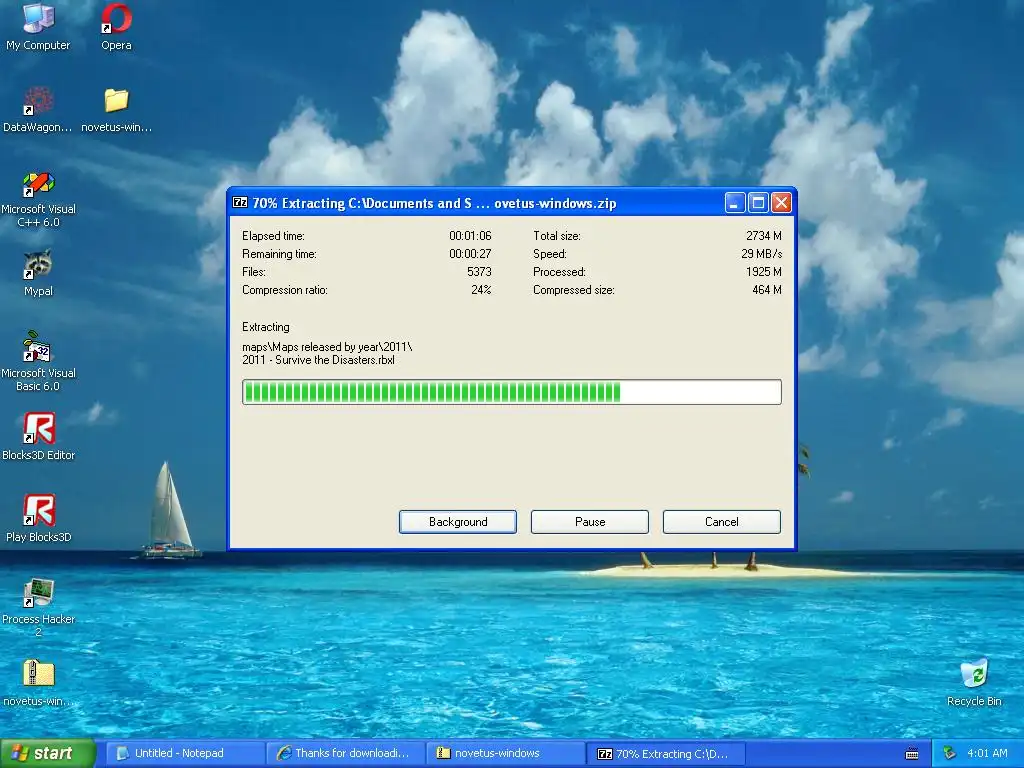Click the keyboard icon in the taskbar

point(912,754)
